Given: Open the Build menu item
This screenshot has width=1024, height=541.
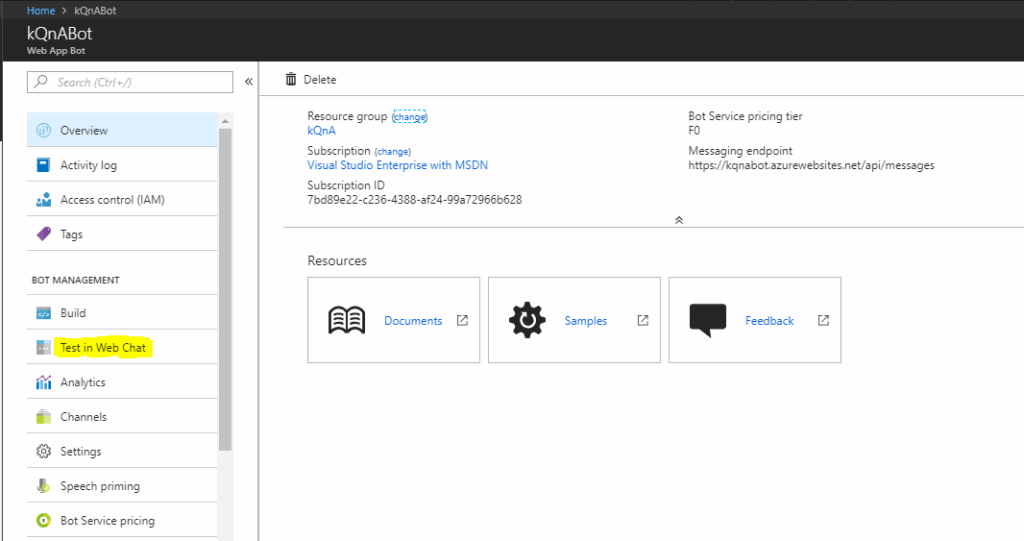Looking at the screenshot, I should point(122,313).
